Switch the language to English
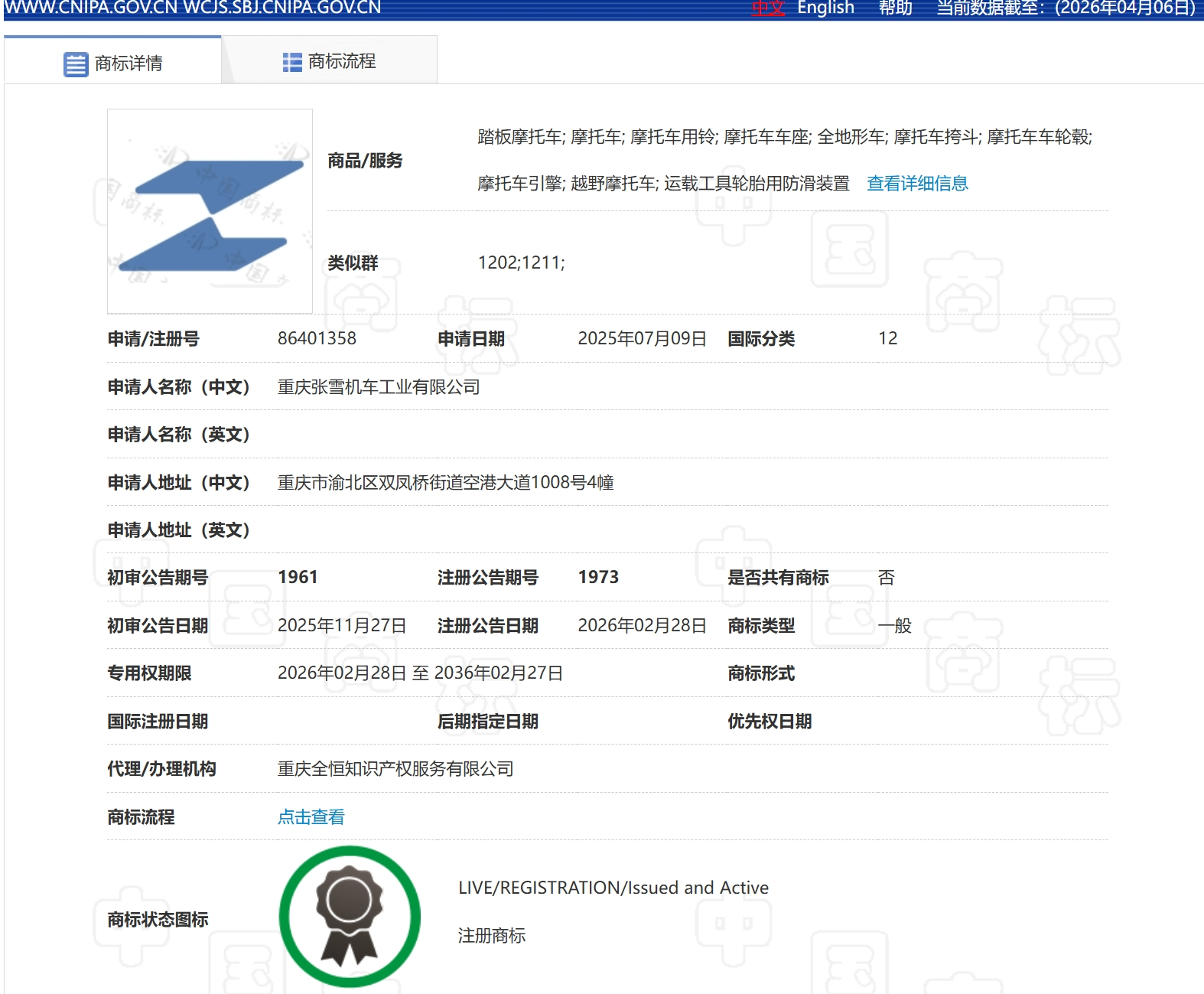 coord(825,8)
